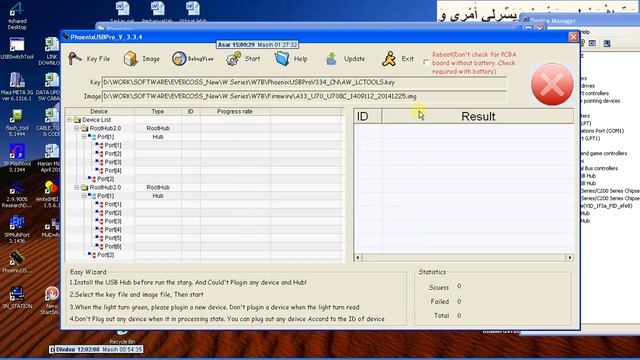Select 2.9.9005 ResearchD desktop icon
The width and height of the screenshot is (640, 360).
pos(17,194)
